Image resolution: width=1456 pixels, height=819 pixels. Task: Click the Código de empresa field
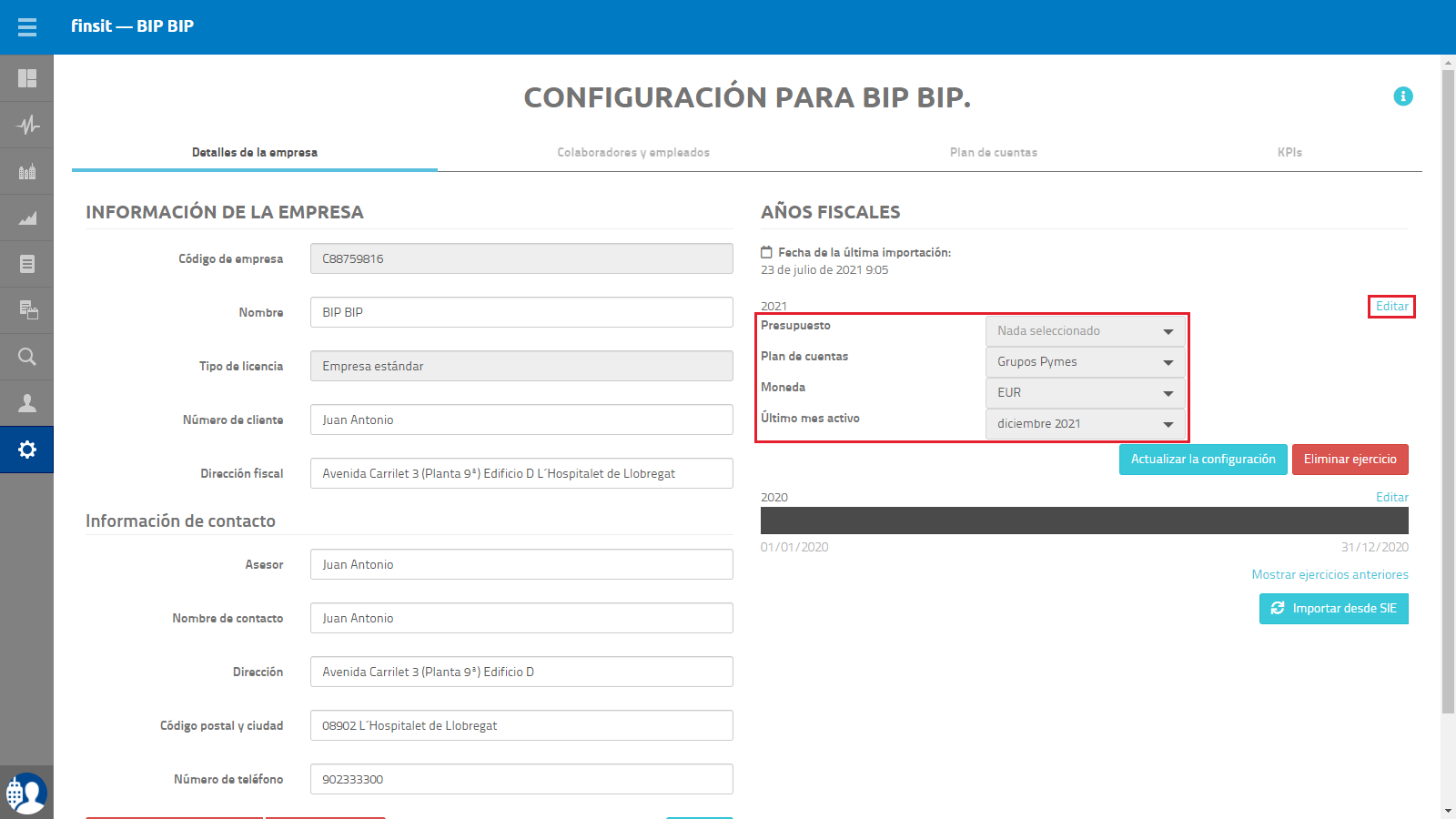[x=521, y=258]
